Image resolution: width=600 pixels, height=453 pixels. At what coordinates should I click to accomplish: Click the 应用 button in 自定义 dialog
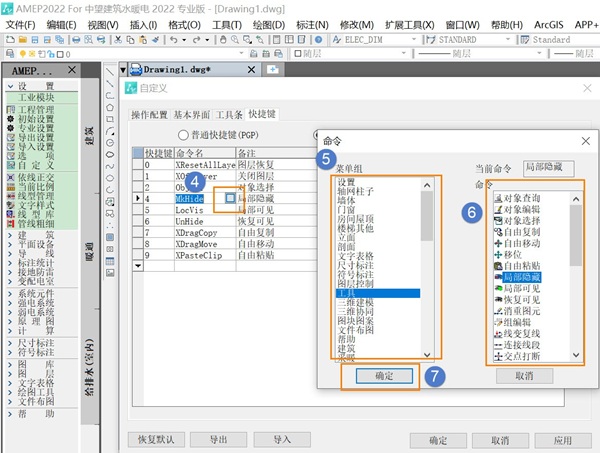(562, 440)
